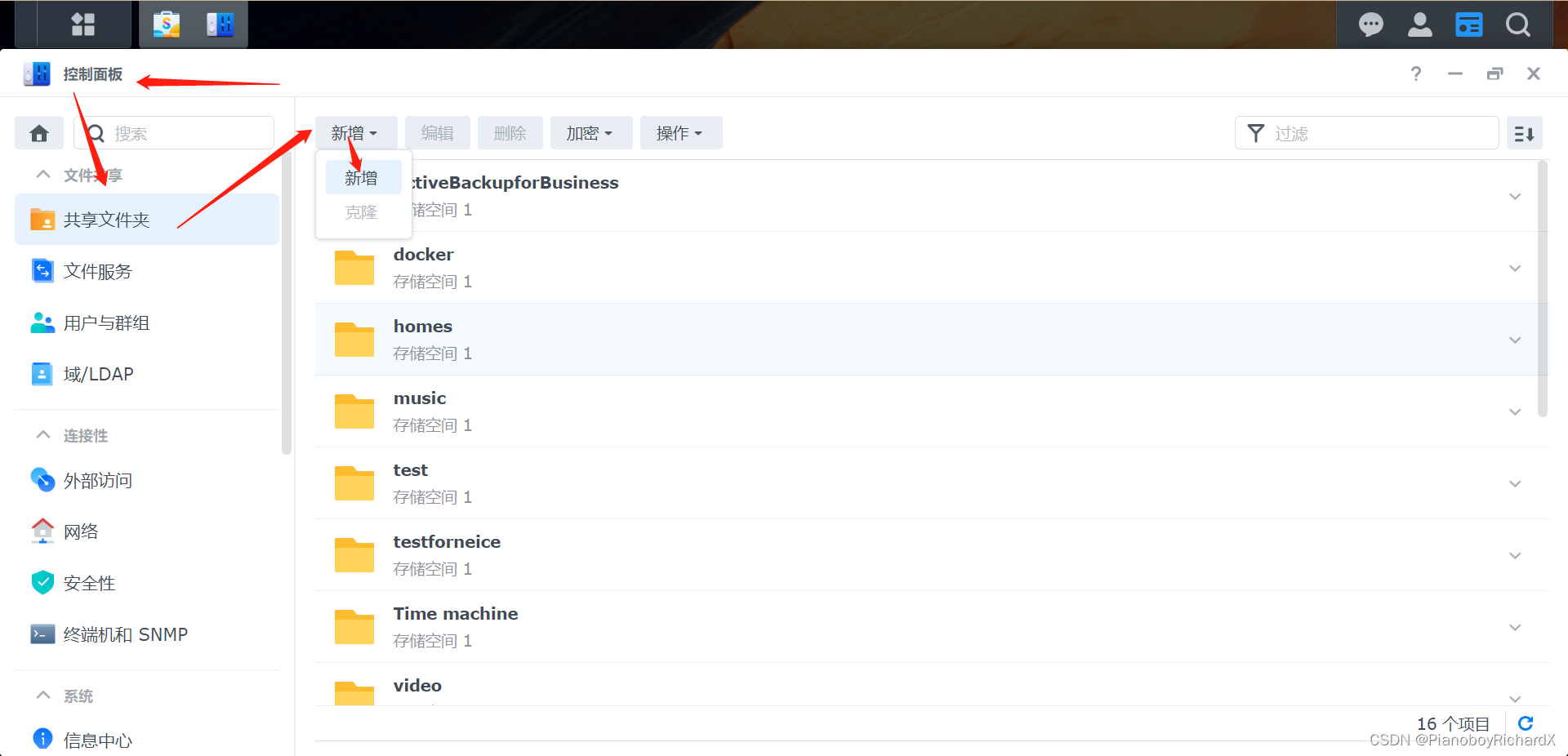1568x756 pixels.
Task: Click the docker folder icon
Action: [x=354, y=268]
